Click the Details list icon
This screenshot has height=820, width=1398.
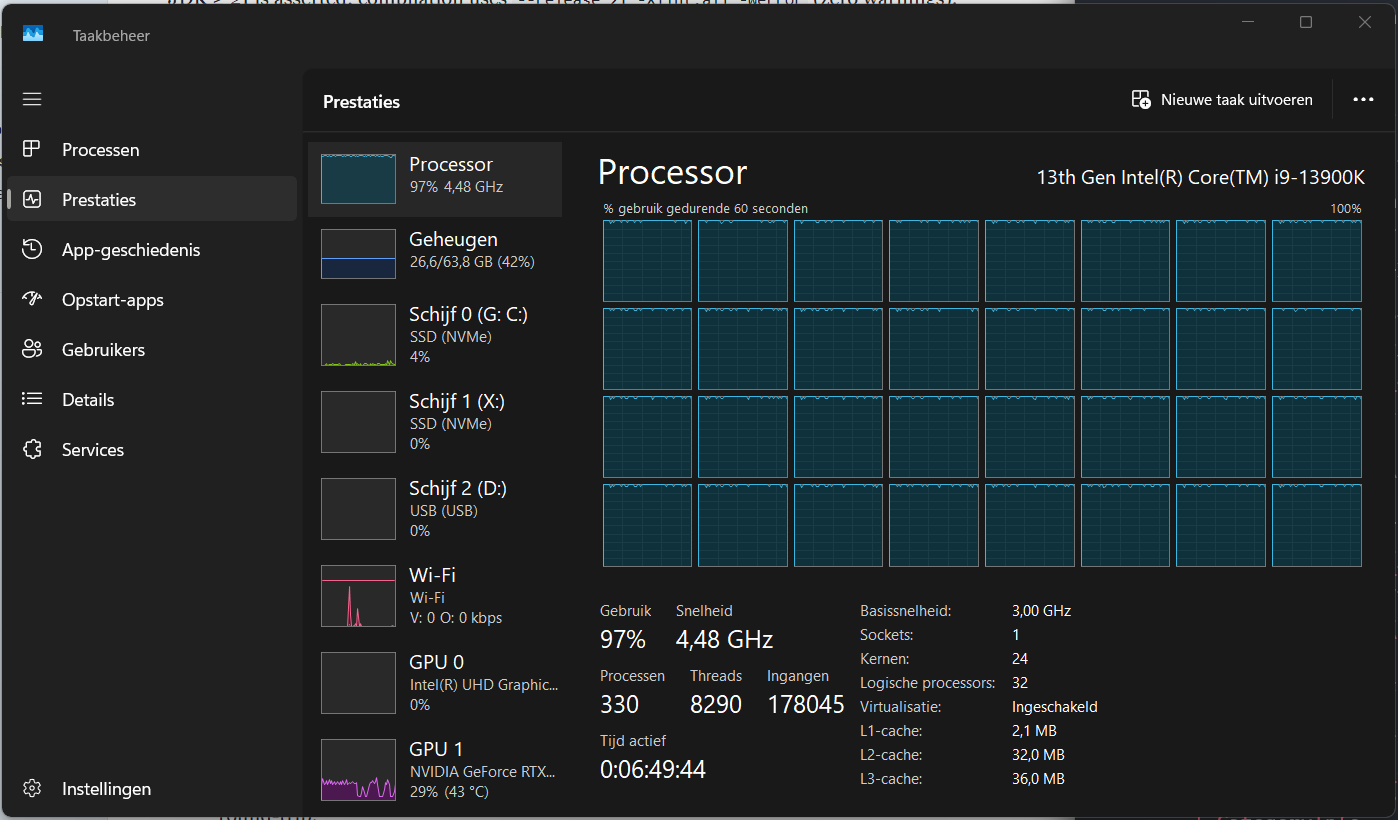click(x=32, y=399)
